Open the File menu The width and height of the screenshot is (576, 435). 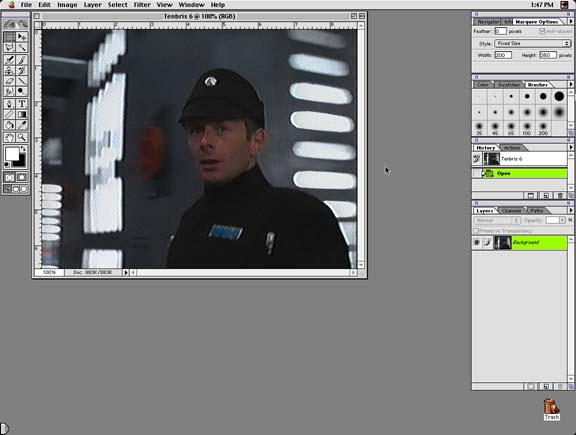coord(26,5)
